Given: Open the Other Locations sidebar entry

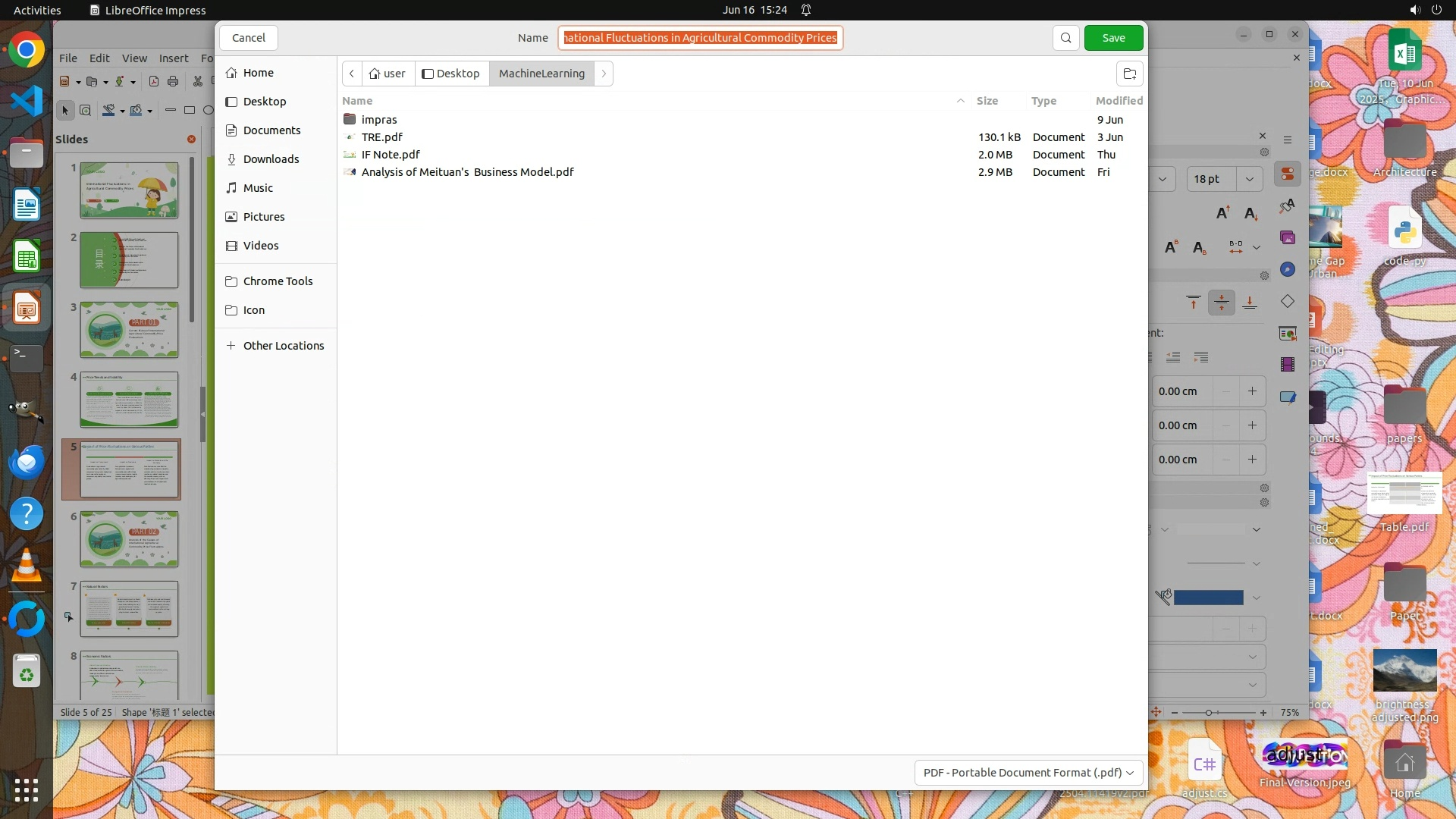Looking at the screenshot, I should click(283, 346).
